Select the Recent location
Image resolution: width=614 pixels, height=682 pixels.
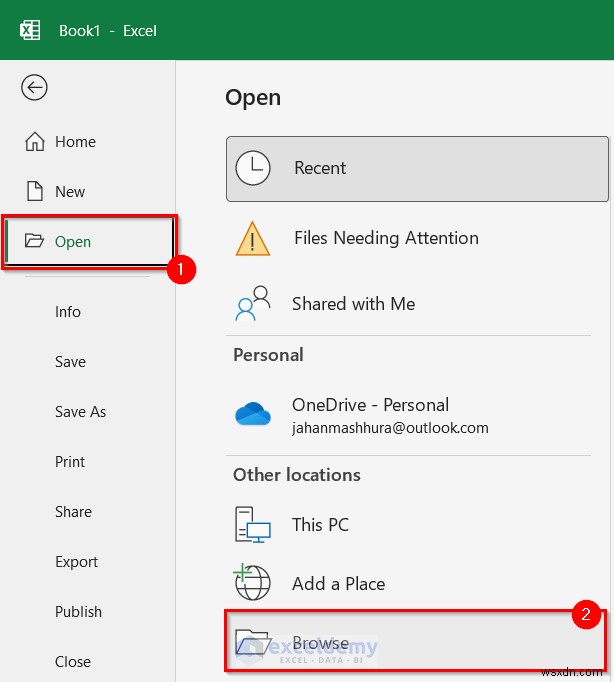click(x=417, y=169)
